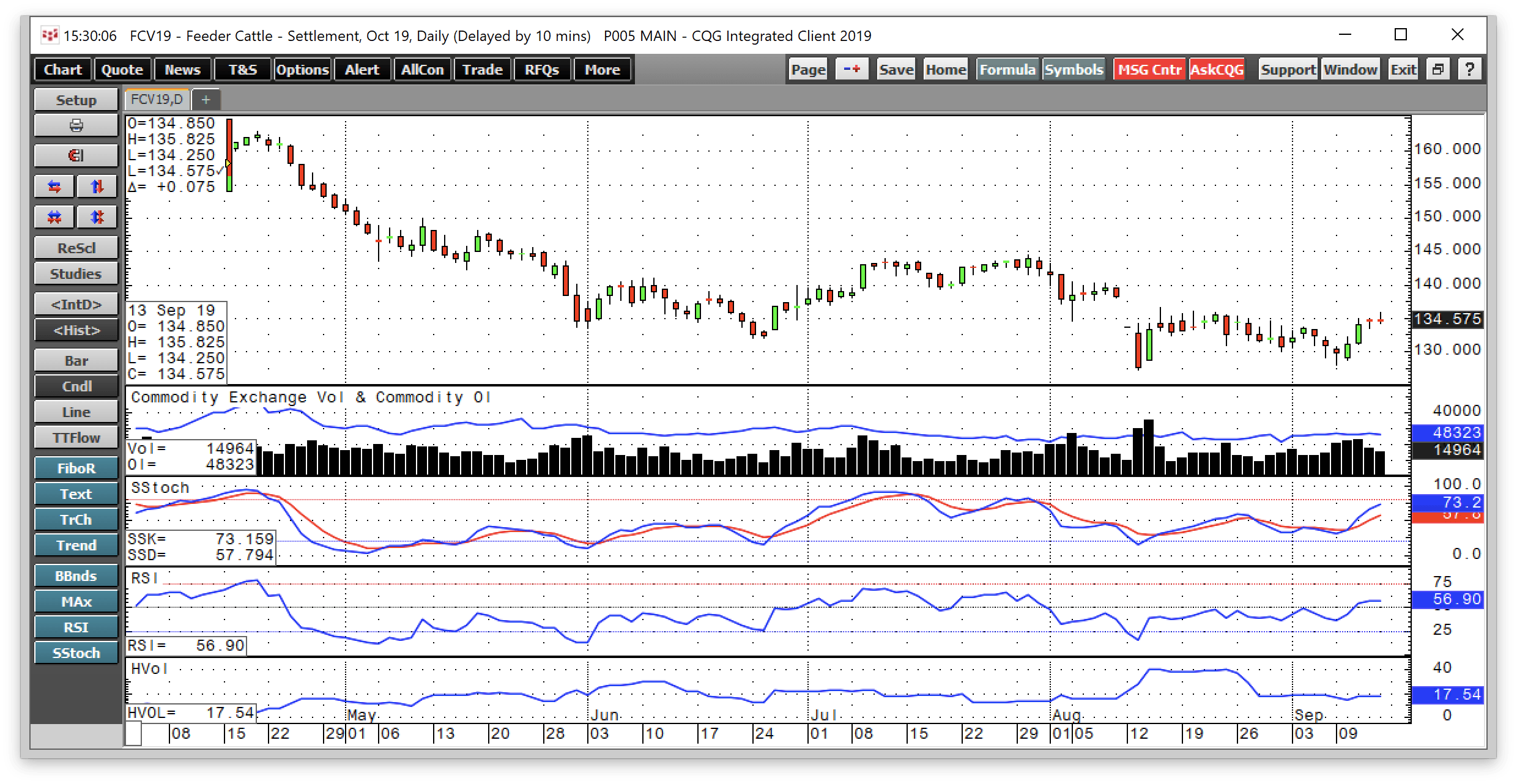Toggle the MAx moving average study

click(x=76, y=602)
